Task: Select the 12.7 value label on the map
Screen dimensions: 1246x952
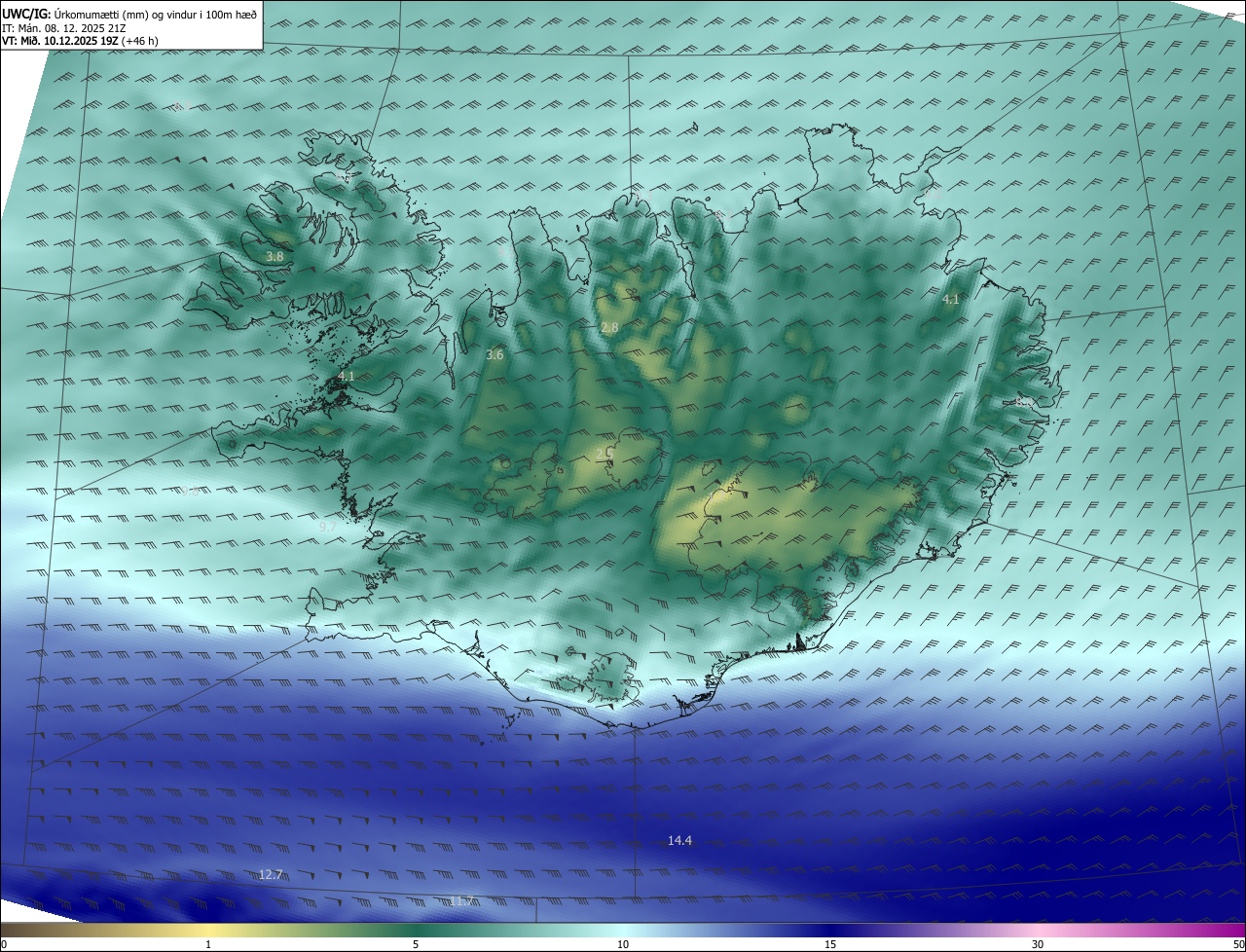Action: click(x=271, y=874)
